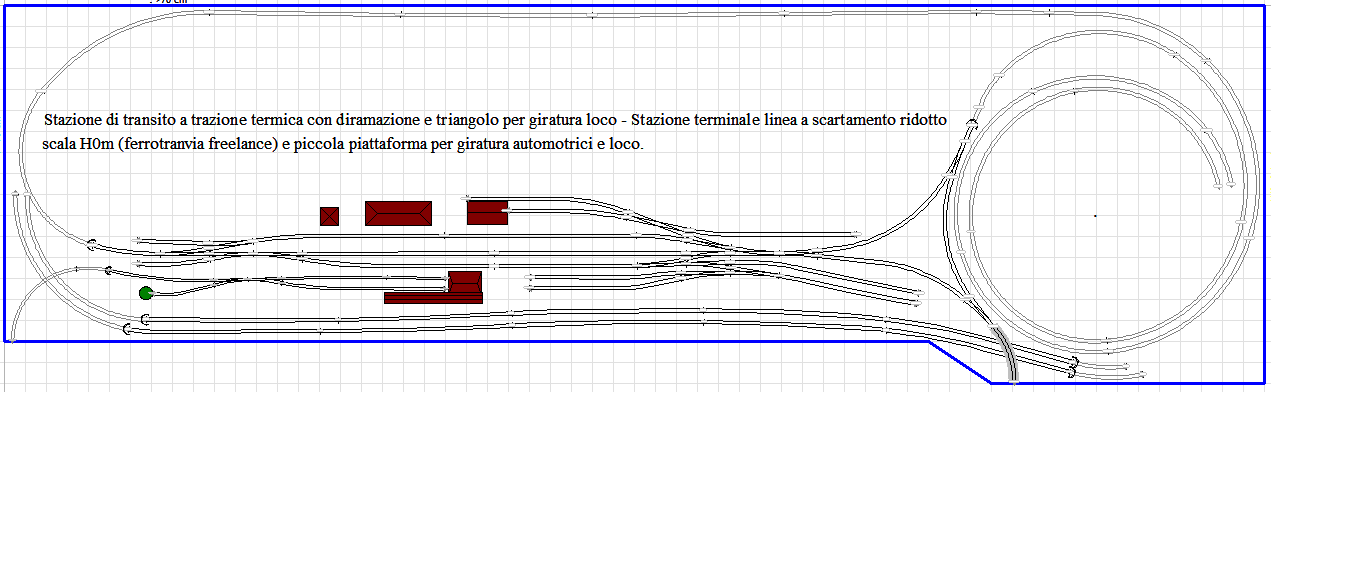The width and height of the screenshot is (1360, 576).
Task: Click the long dark-red platform strip
Action: tap(432, 297)
